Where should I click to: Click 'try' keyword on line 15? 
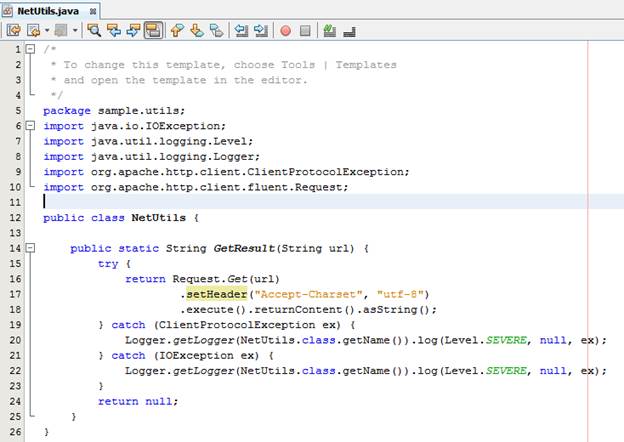[x=108, y=264]
